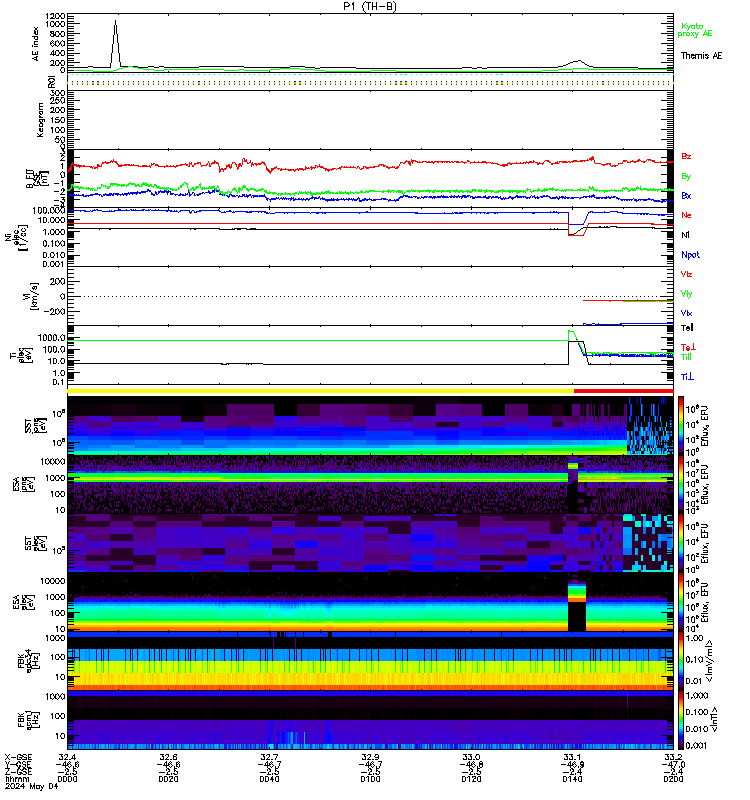This screenshot has width=750, height=800.
Task: Click the black "Ni" density legend label
Action: (685, 235)
